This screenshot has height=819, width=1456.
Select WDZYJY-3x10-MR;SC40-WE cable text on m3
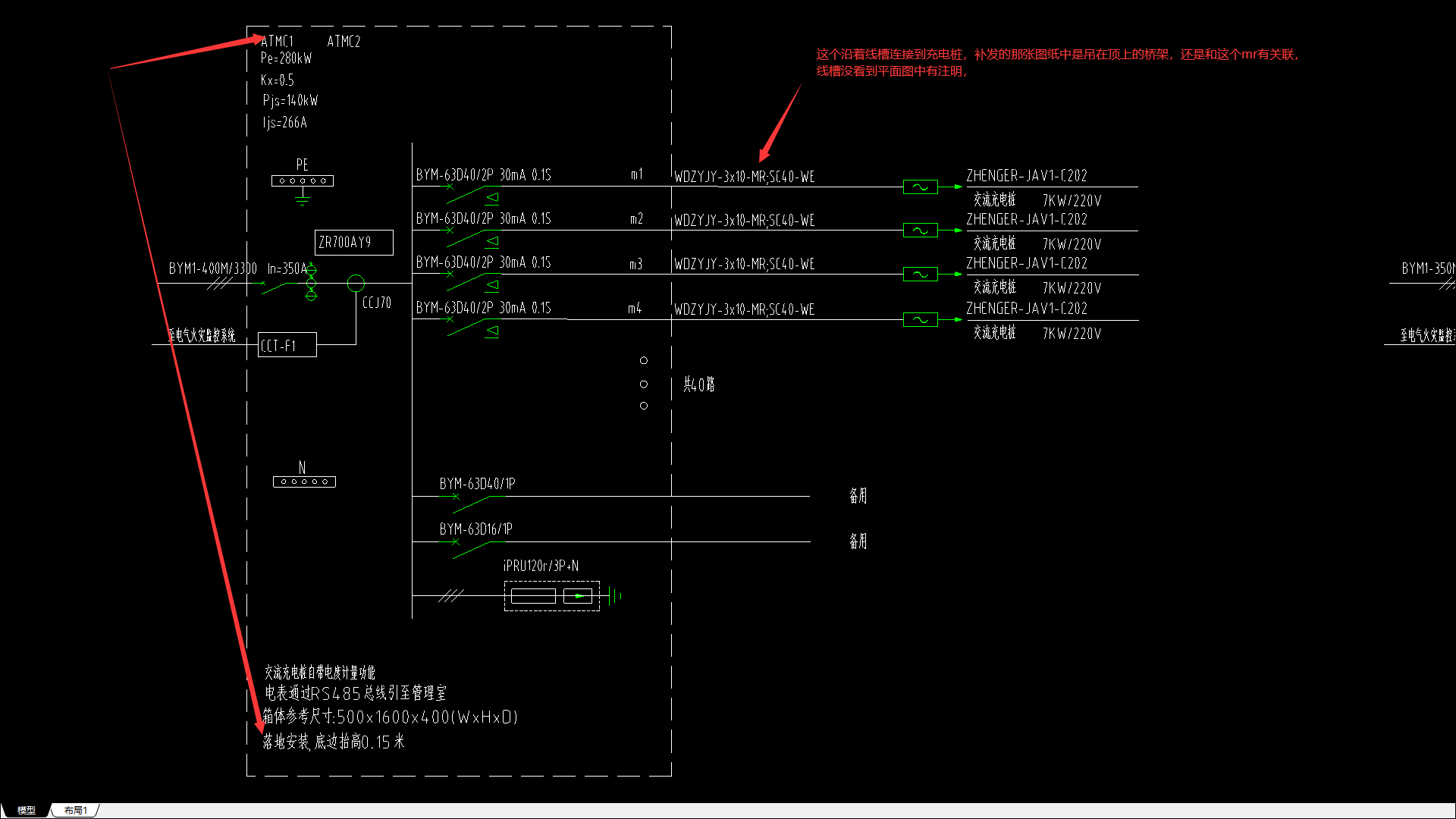pos(745,265)
